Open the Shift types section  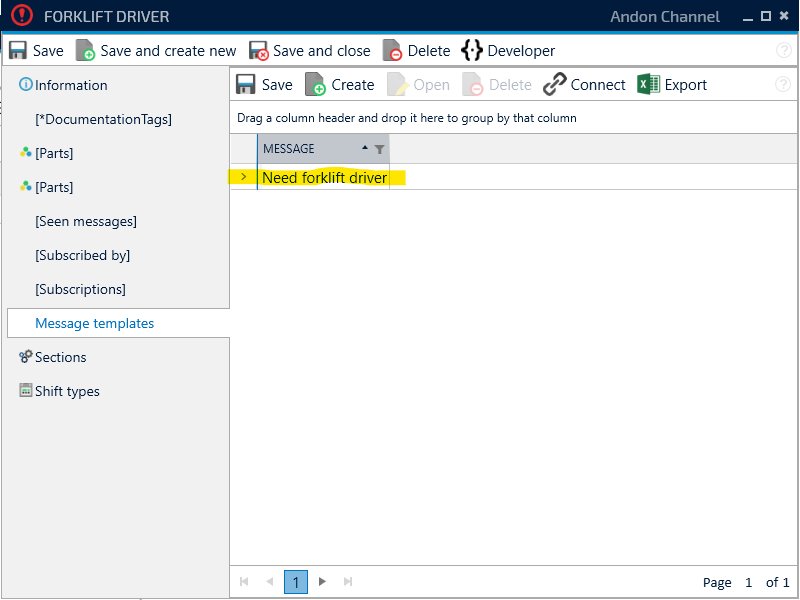[x=67, y=391]
